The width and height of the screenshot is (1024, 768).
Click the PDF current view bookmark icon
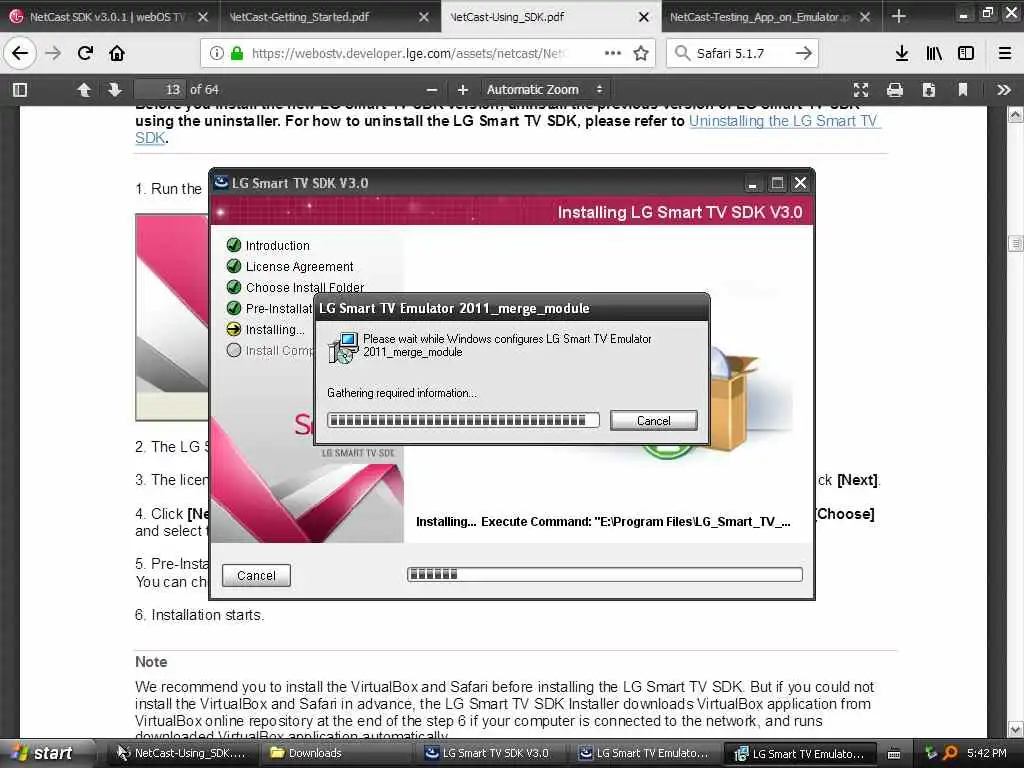click(x=963, y=89)
